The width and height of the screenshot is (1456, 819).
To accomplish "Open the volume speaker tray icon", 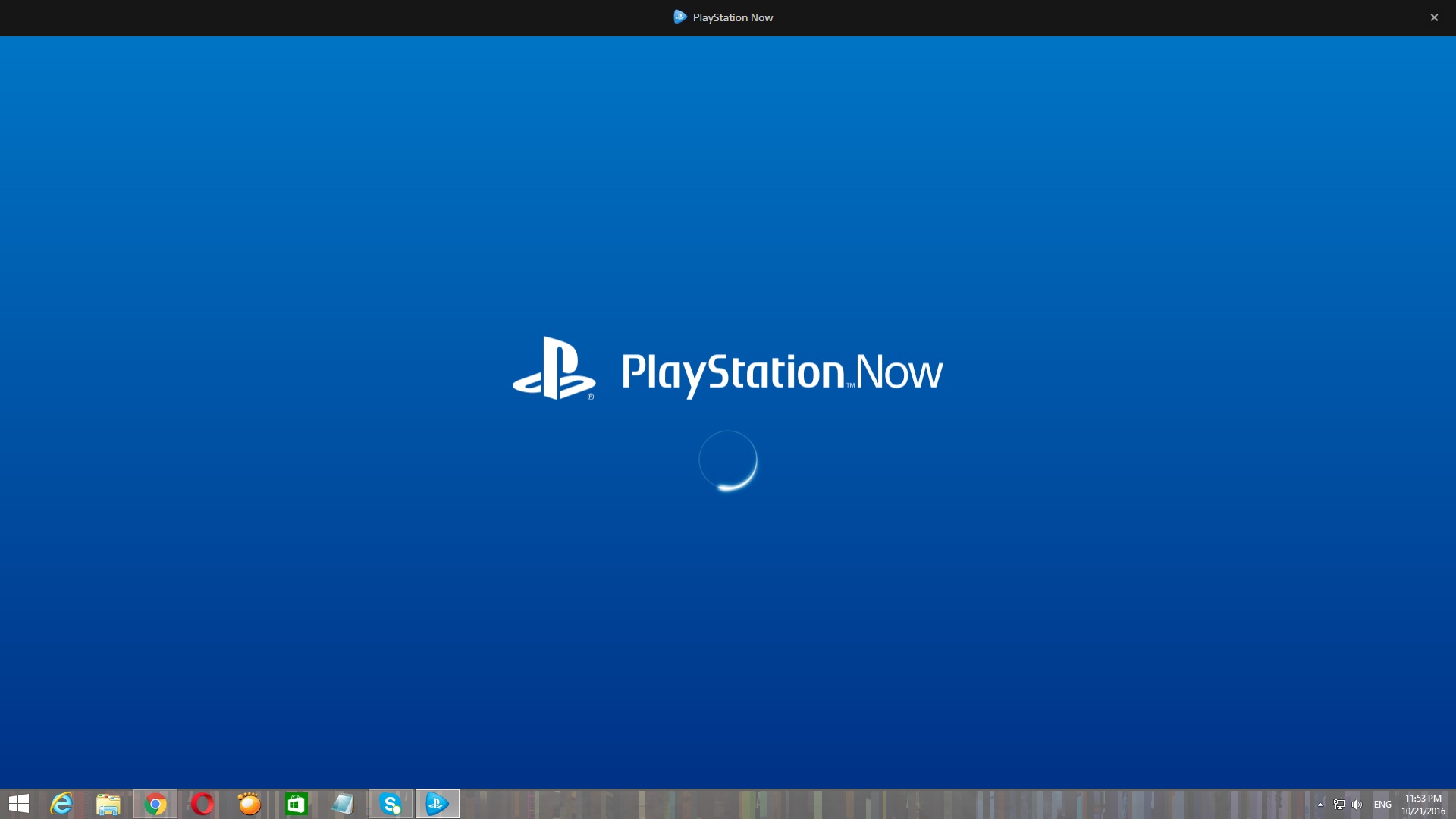I will tap(1357, 805).
